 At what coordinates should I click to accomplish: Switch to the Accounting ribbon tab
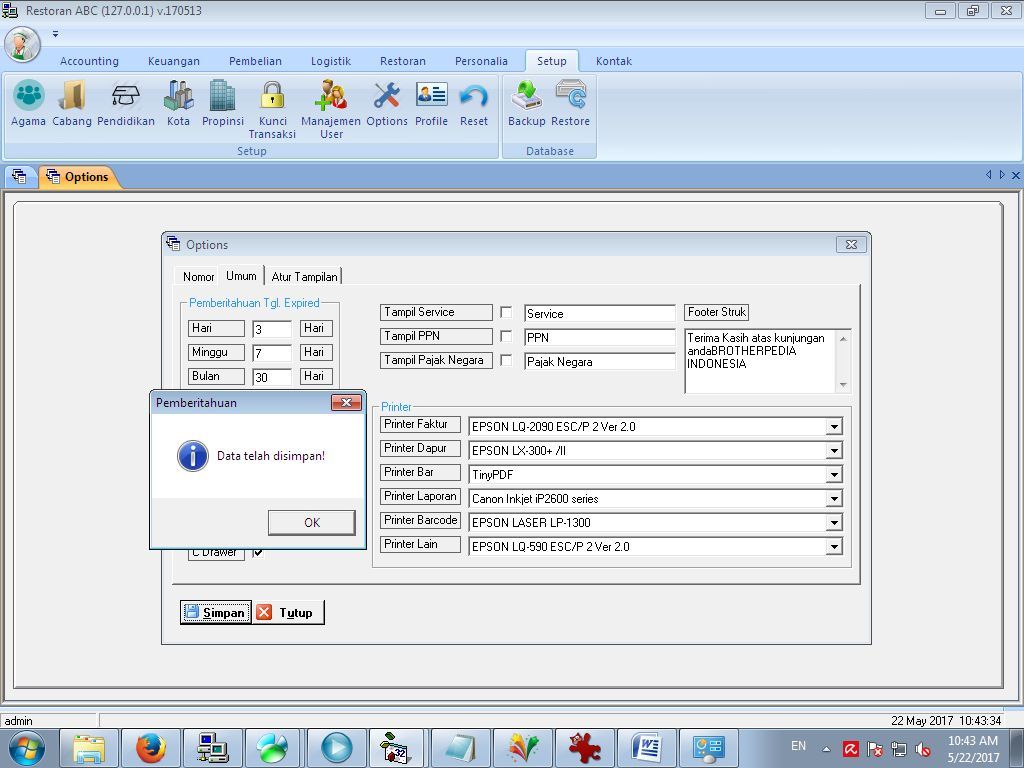coord(89,61)
